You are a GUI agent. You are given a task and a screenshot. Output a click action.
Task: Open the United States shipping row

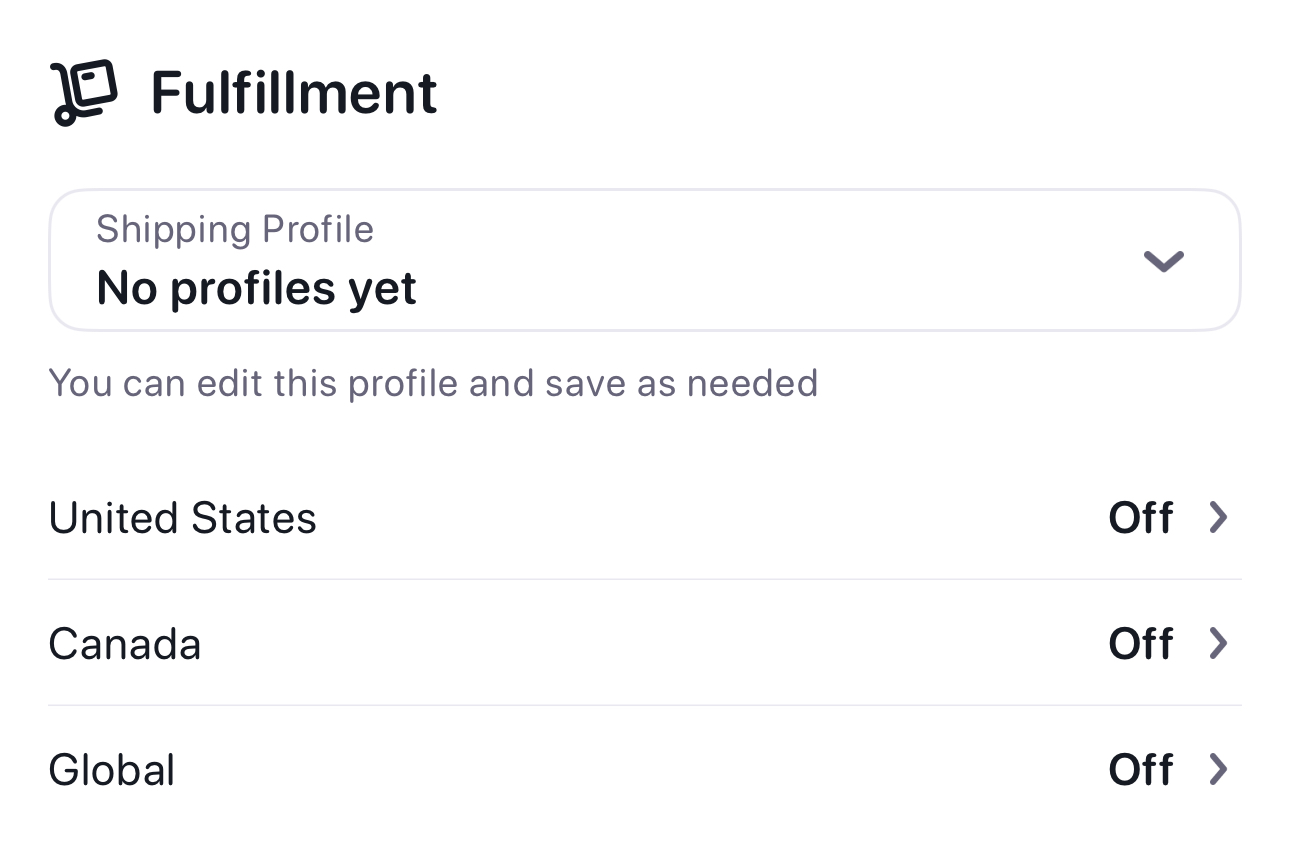(644, 518)
